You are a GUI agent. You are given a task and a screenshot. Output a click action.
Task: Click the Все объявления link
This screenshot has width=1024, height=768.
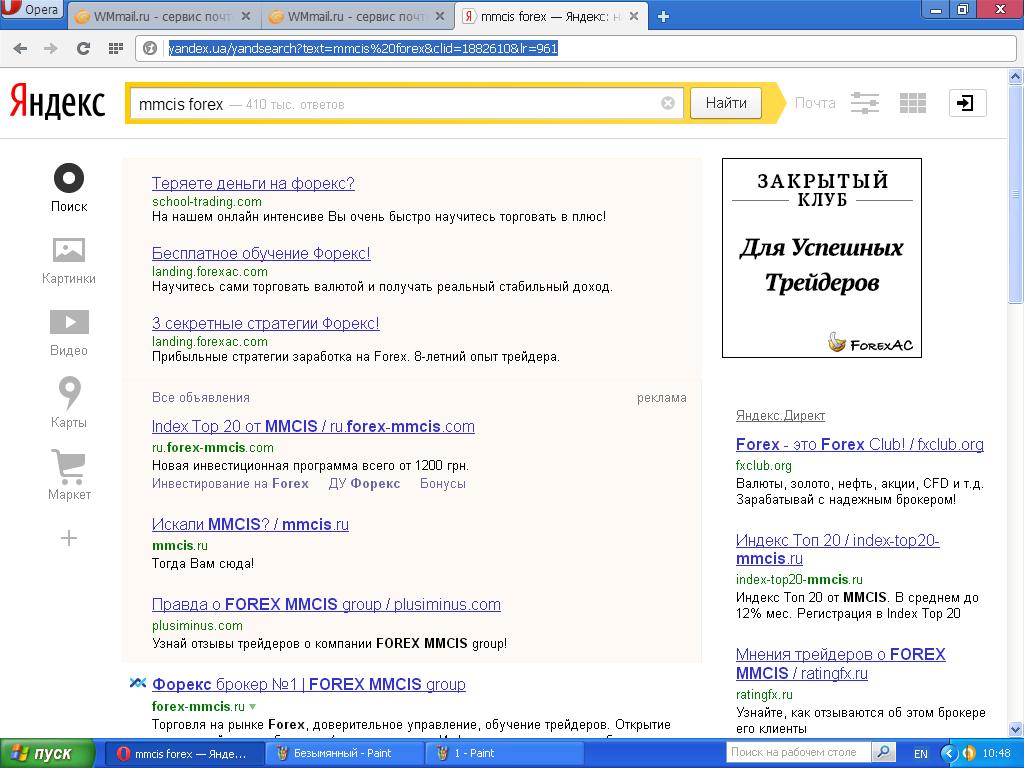[200, 398]
